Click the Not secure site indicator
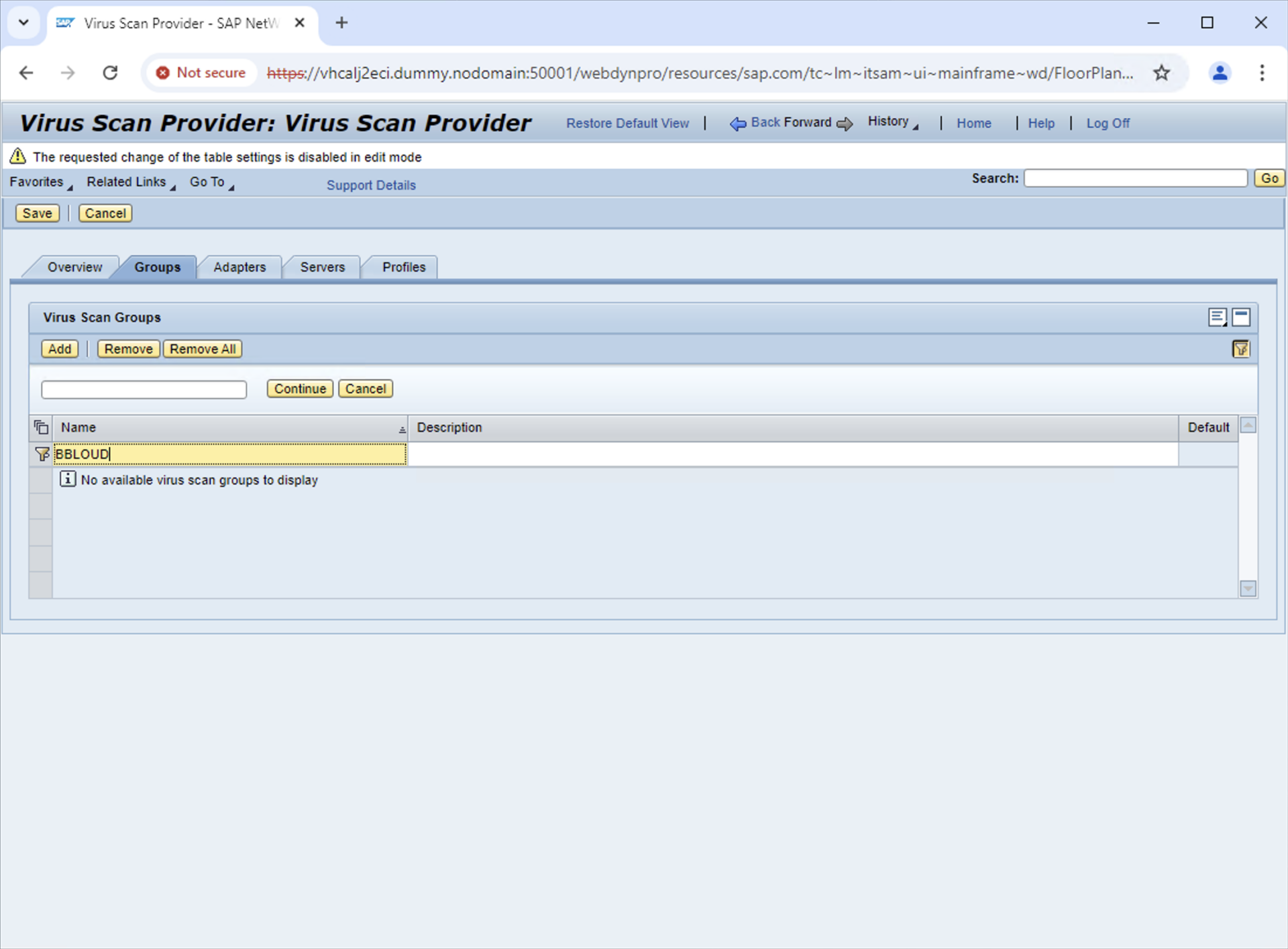The image size is (1288, 949). [x=201, y=72]
